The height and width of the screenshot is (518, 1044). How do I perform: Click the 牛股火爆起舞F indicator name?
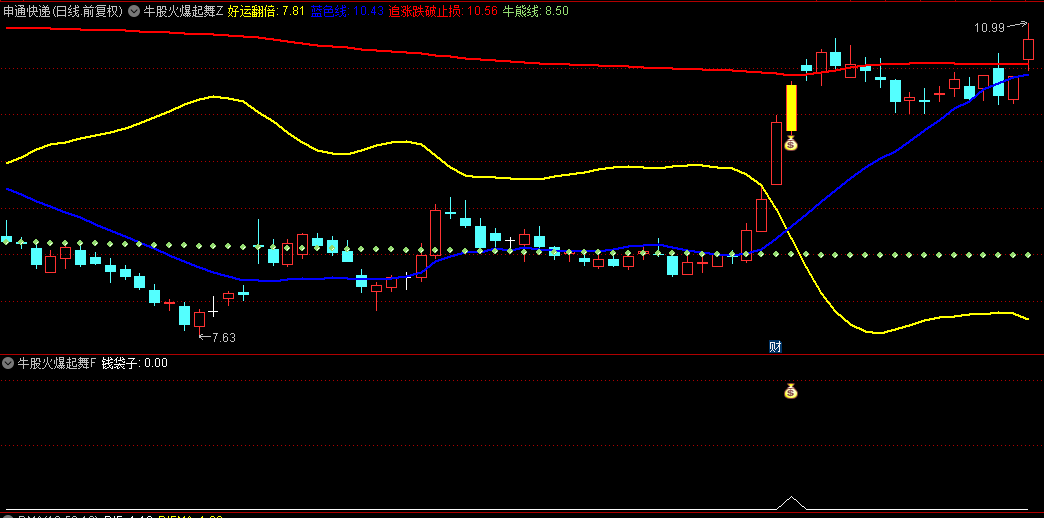point(57,363)
